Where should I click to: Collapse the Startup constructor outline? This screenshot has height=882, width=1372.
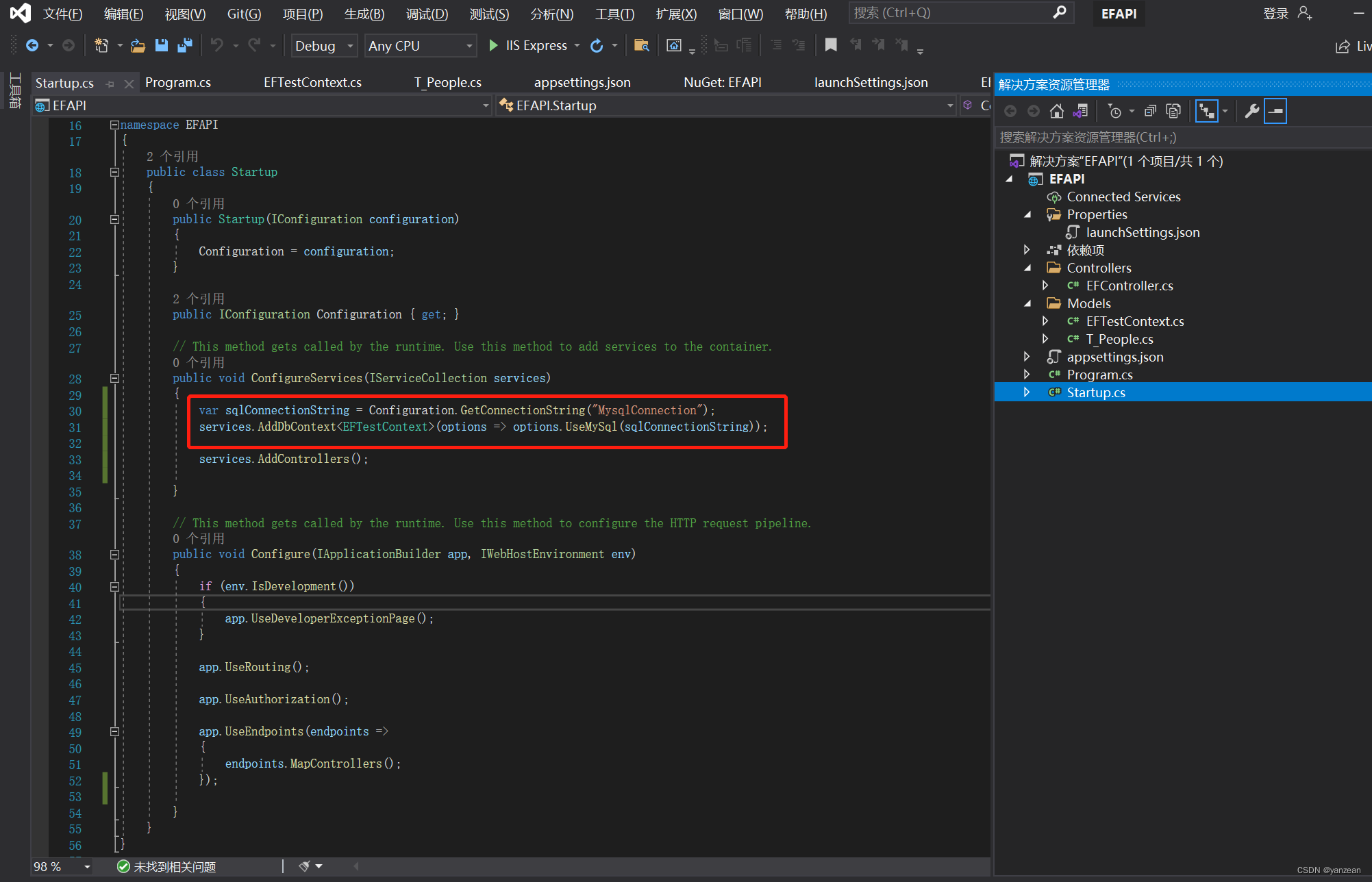click(114, 219)
